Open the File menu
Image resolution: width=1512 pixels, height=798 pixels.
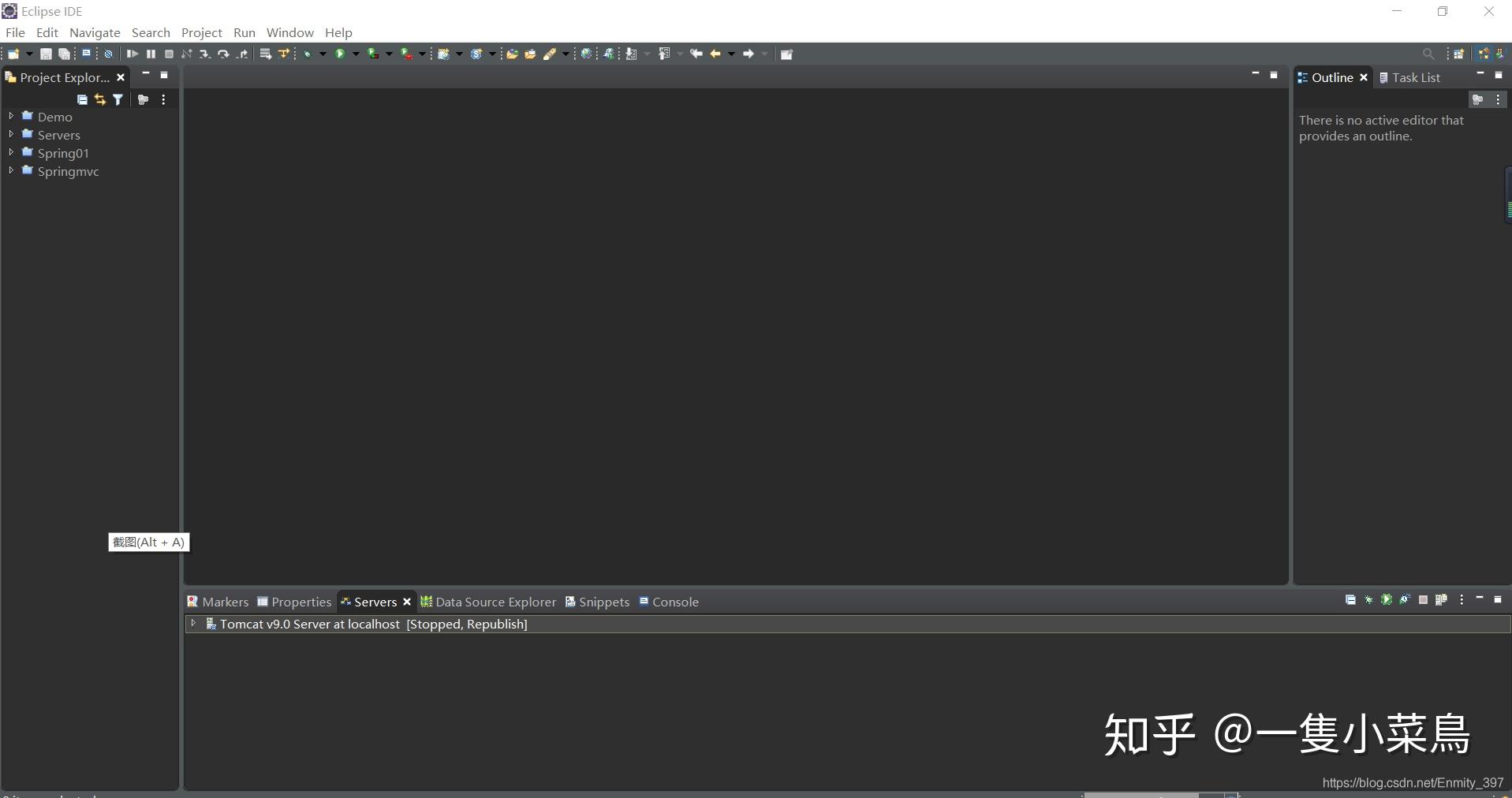15,32
